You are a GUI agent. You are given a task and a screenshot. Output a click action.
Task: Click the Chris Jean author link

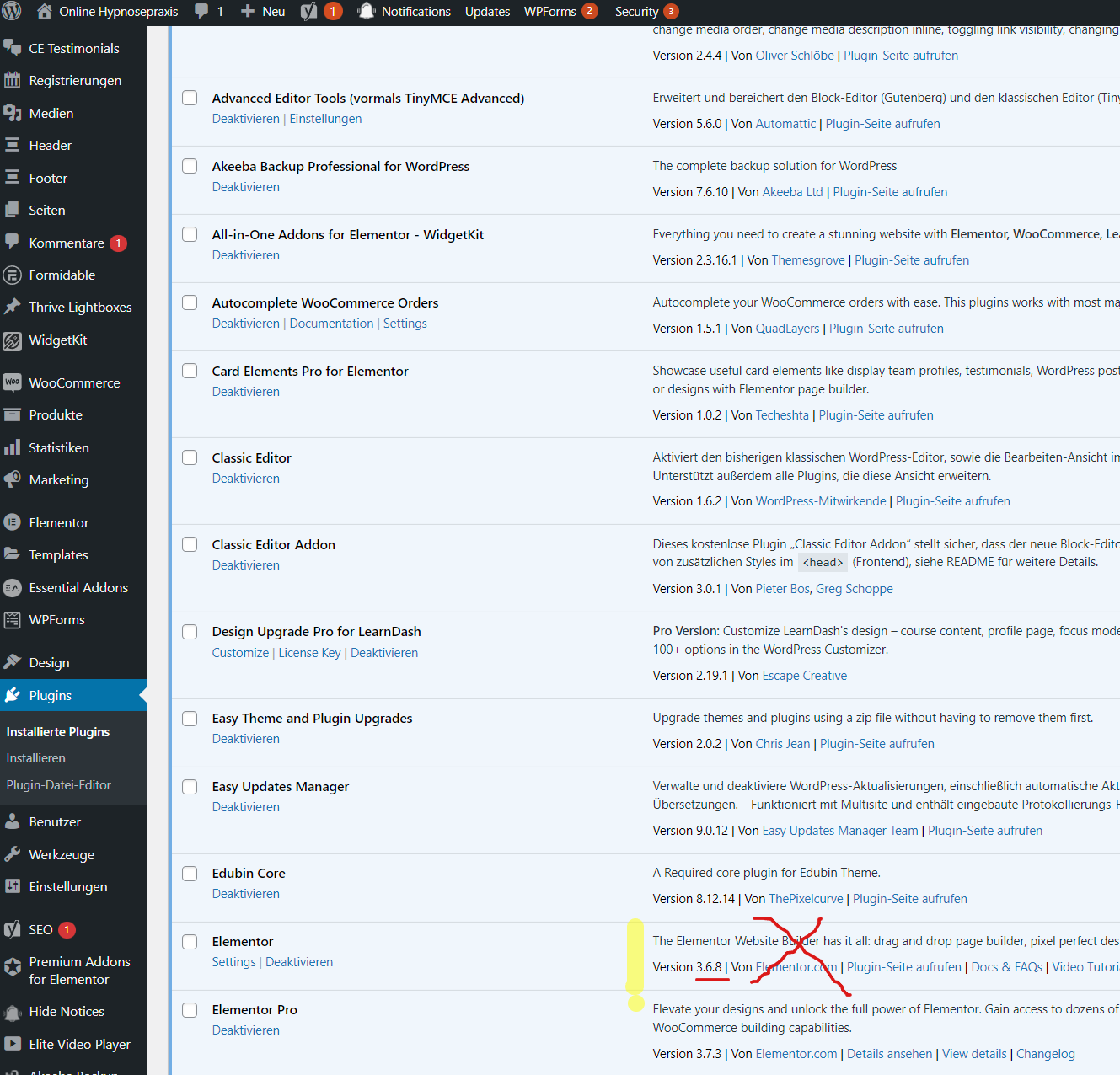(x=783, y=744)
